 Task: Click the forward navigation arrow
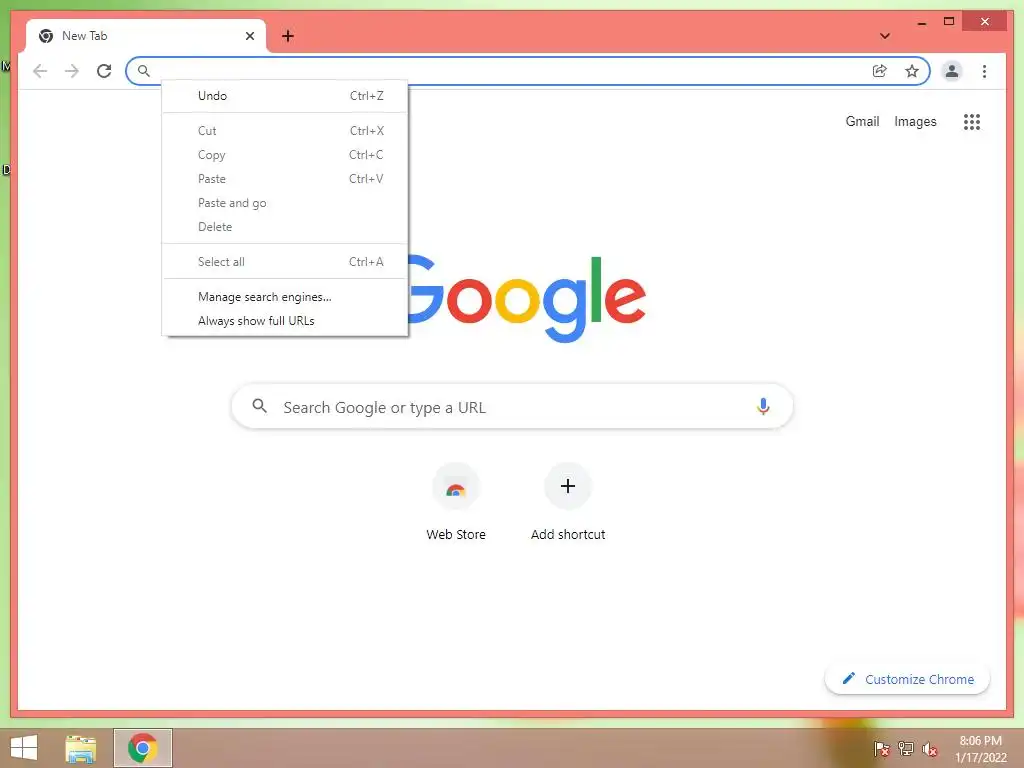(72, 71)
